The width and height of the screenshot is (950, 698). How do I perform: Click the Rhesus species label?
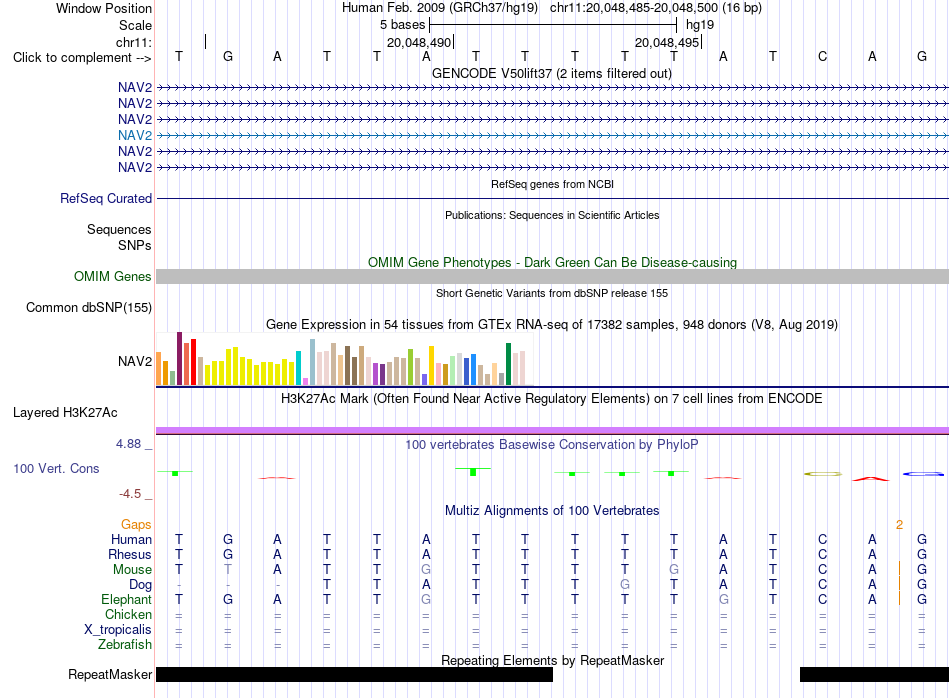point(130,554)
